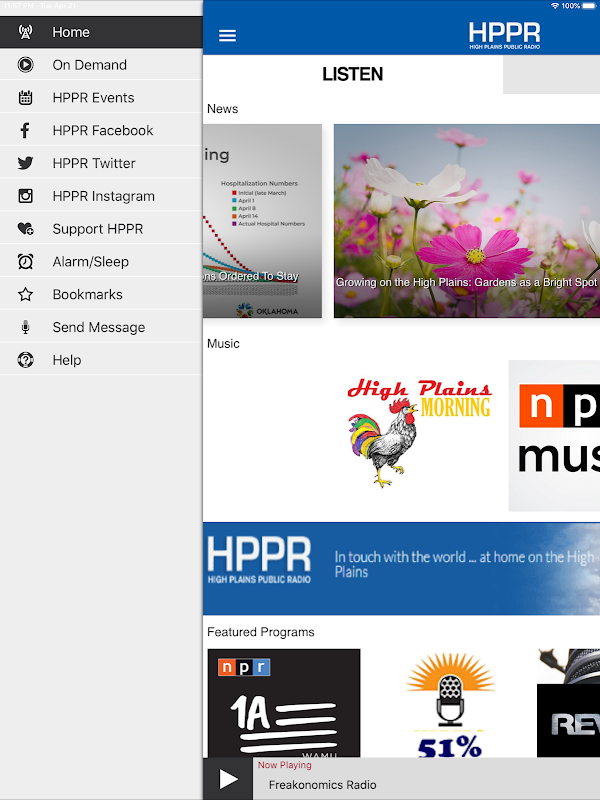
Task: Choose Support HPPR menu entry
Action: [x=101, y=229]
